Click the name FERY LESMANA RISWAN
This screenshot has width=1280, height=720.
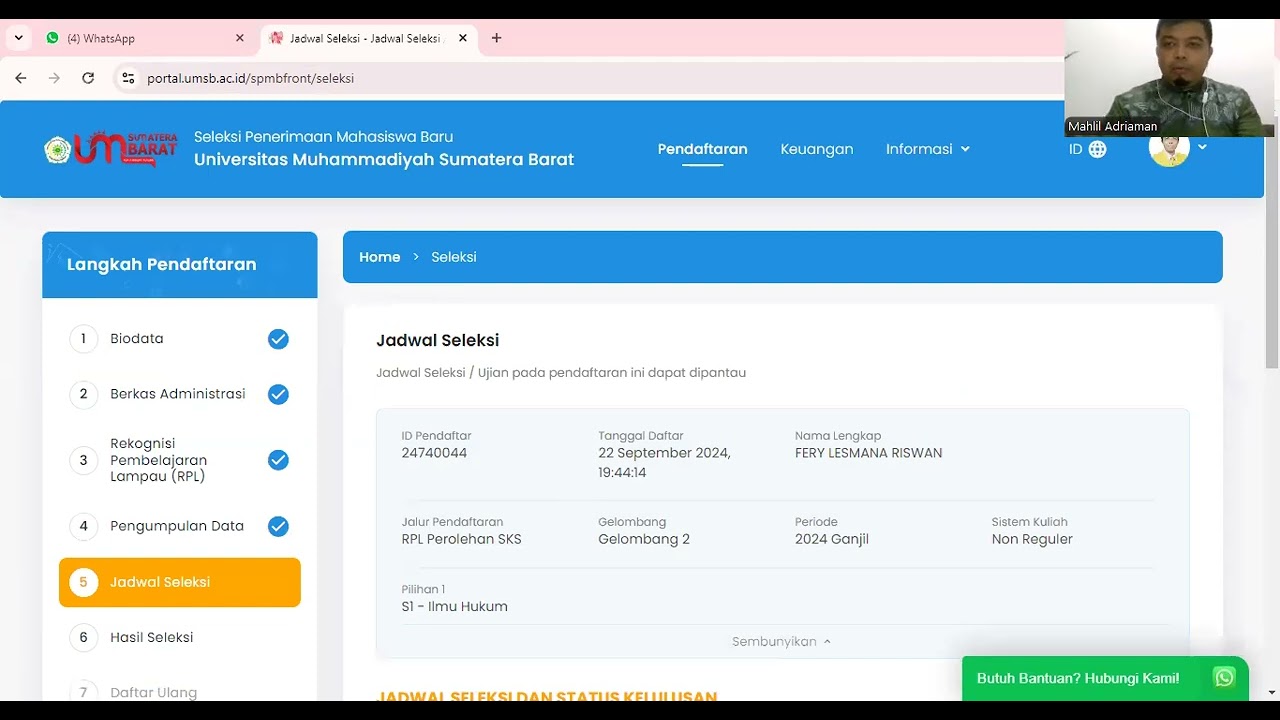pyautogui.click(x=868, y=453)
